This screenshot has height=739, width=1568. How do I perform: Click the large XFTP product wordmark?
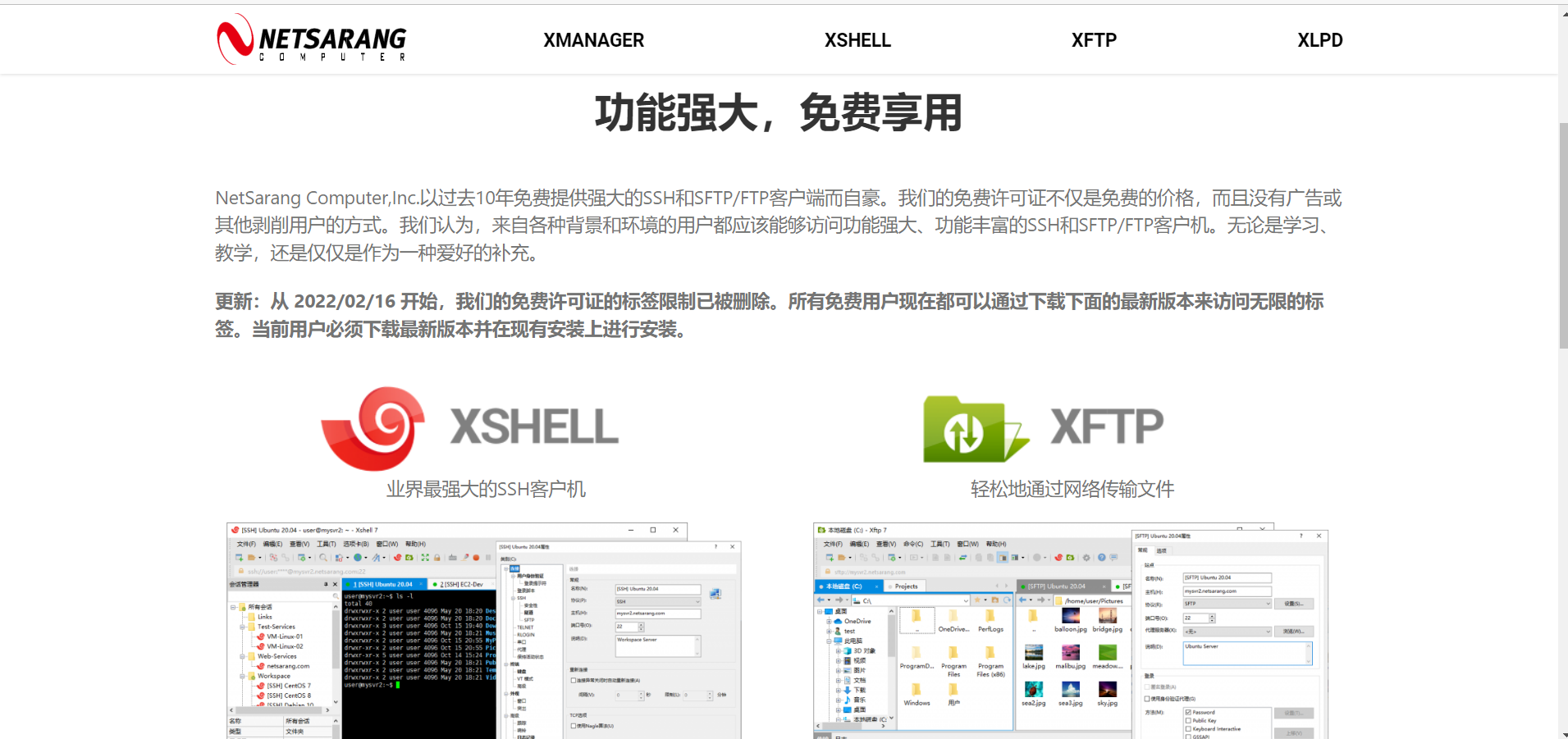(1107, 427)
